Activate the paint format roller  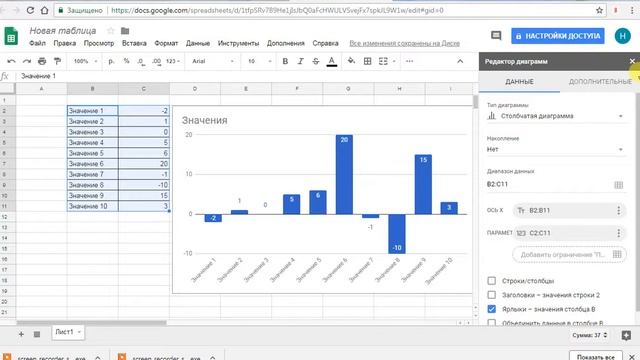click(57, 61)
